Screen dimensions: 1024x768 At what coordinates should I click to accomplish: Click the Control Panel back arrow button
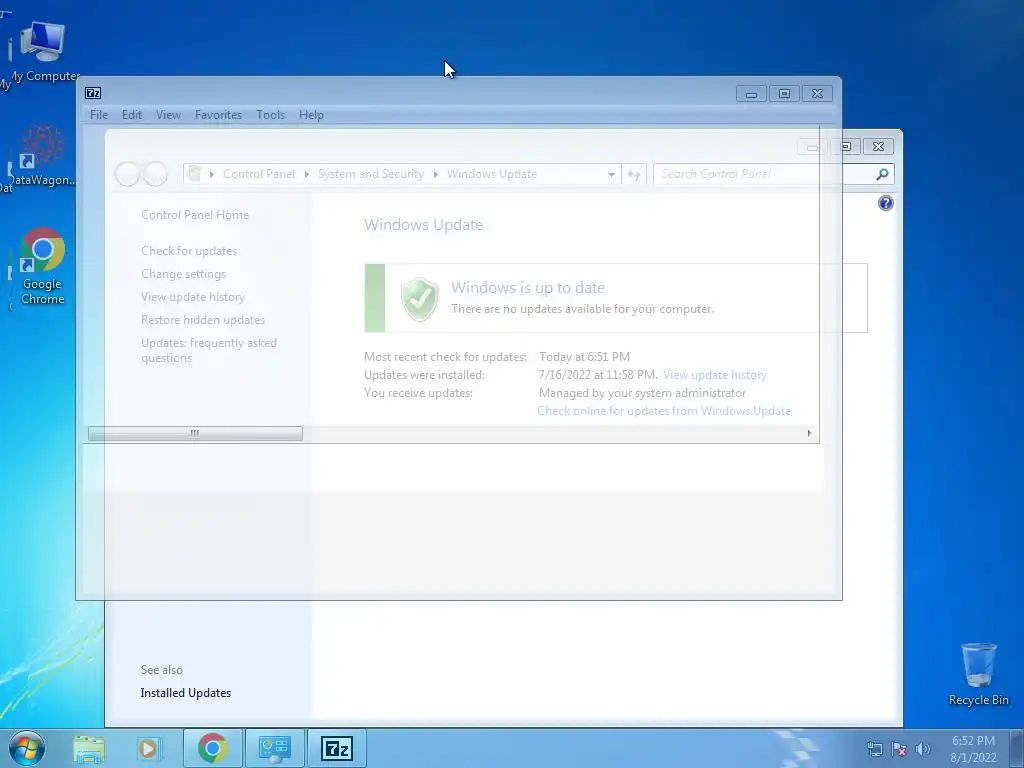pos(127,174)
